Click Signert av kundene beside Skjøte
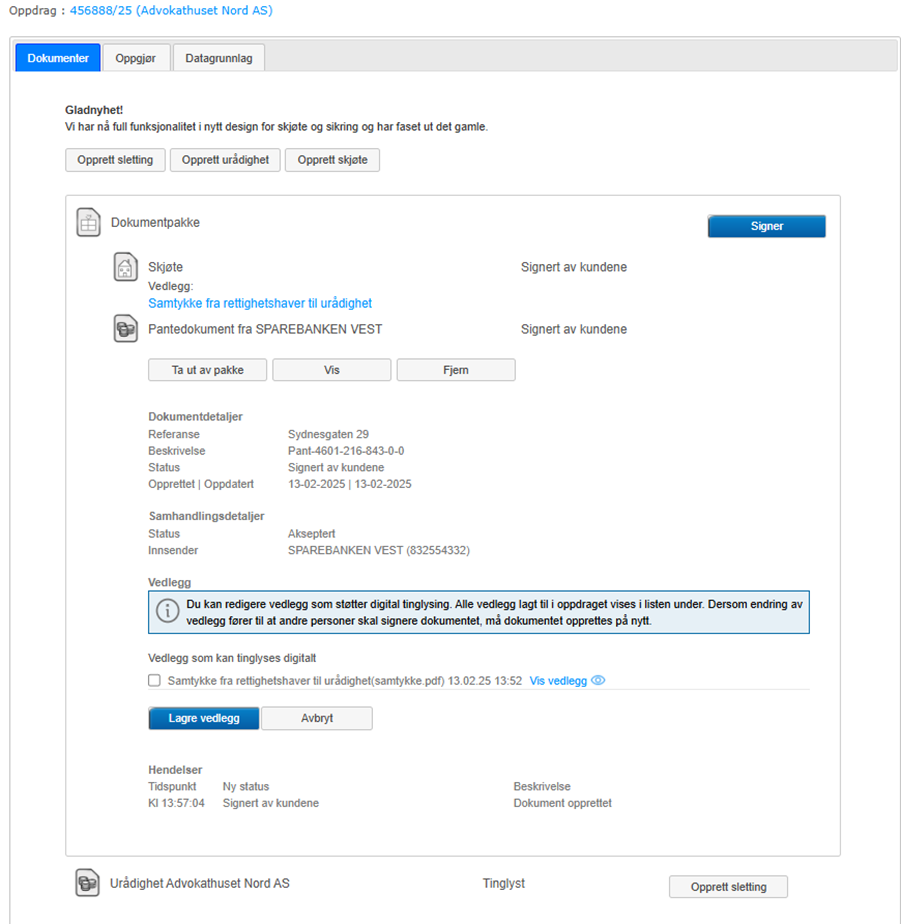Screen dimensions: 901x924 574,267
